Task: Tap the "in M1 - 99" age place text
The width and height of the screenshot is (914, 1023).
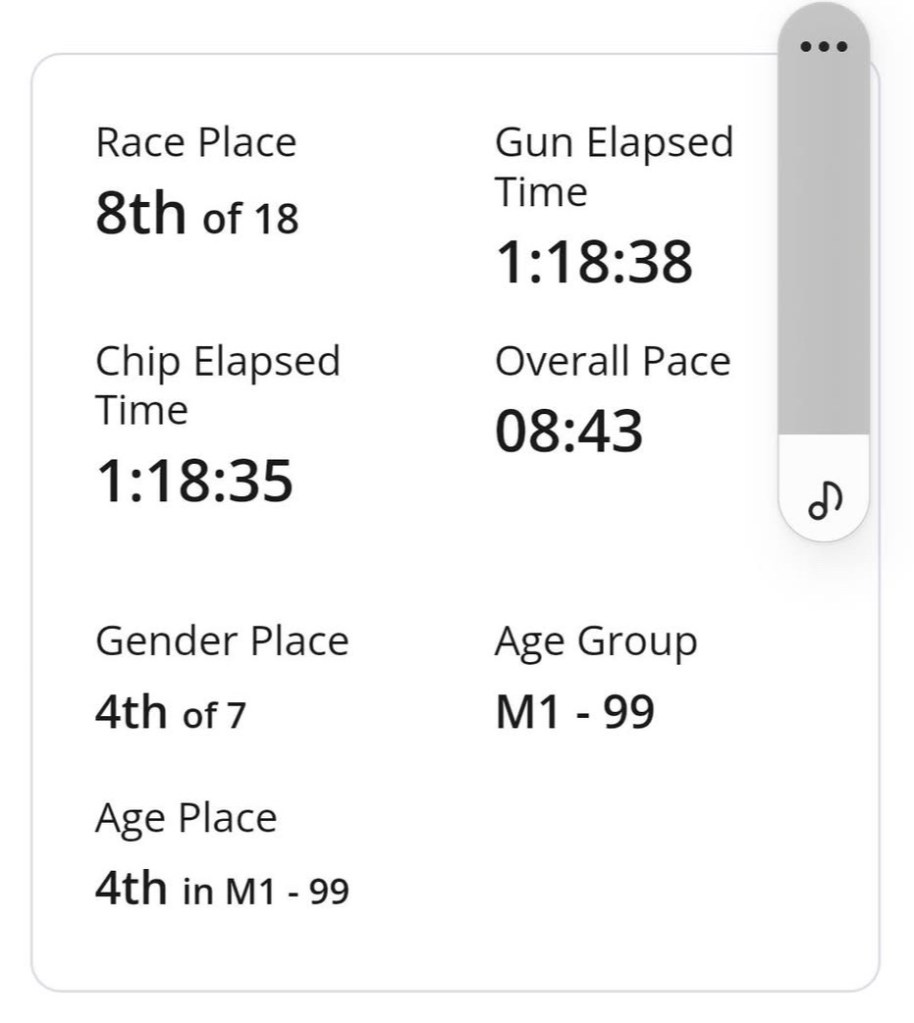Action: point(266,892)
